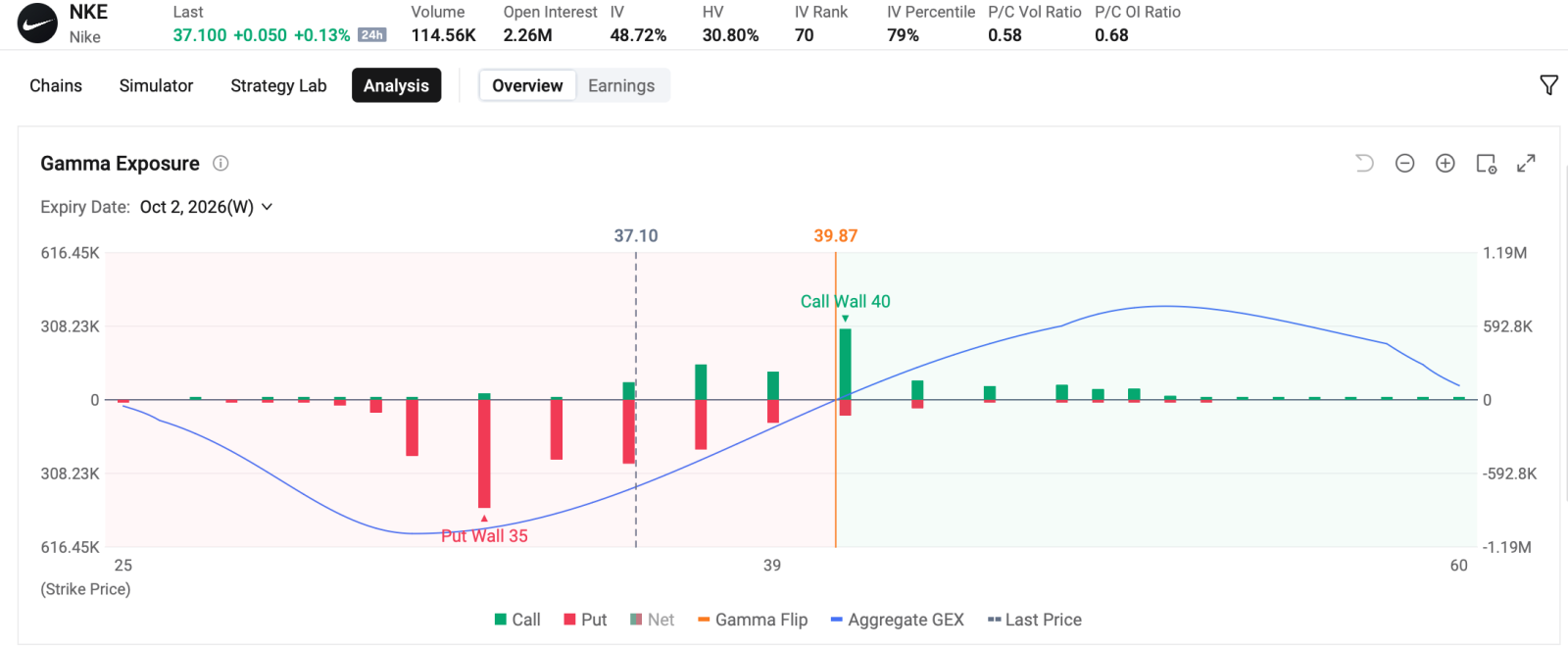Open the Expiry Date dropdown

point(207,207)
